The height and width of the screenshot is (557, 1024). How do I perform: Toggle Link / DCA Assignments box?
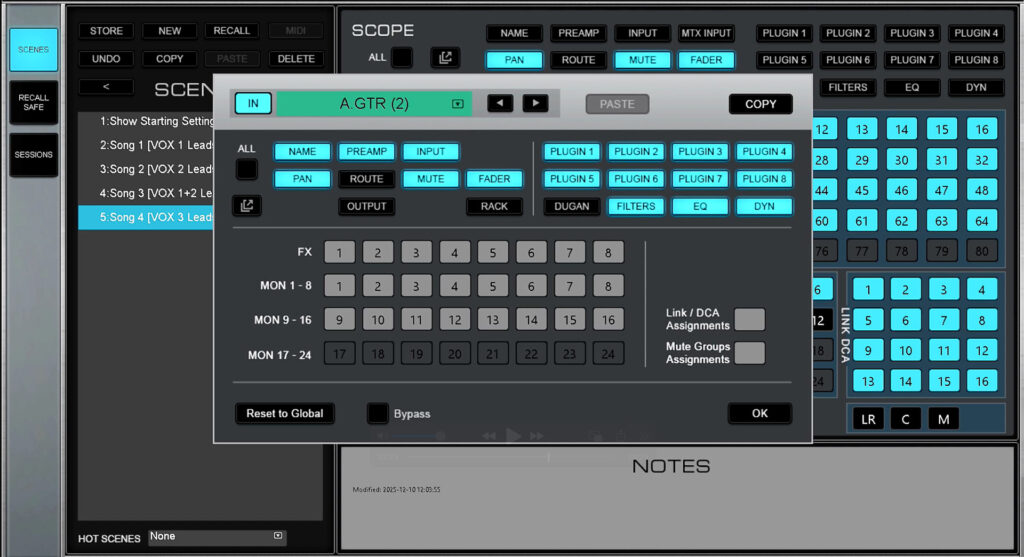click(x=749, y=319)
